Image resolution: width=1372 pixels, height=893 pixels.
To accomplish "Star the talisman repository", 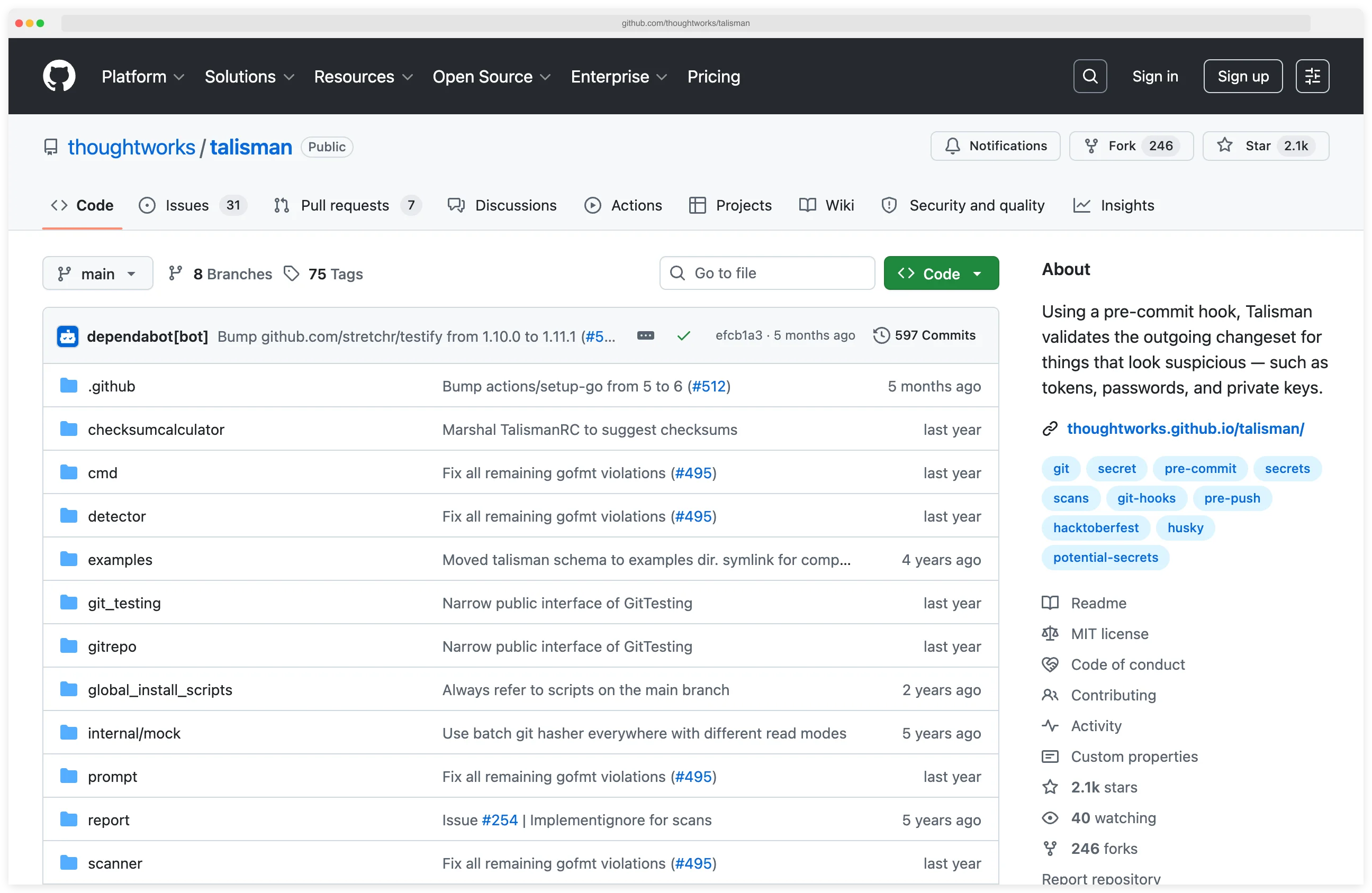I will coord(1266,146).
